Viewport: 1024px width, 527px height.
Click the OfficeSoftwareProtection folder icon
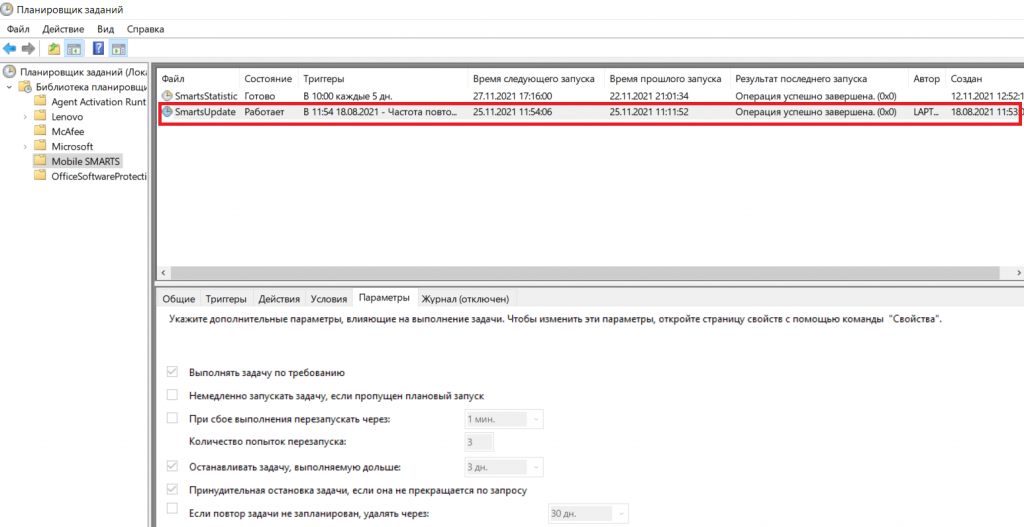tap(40, 176)
